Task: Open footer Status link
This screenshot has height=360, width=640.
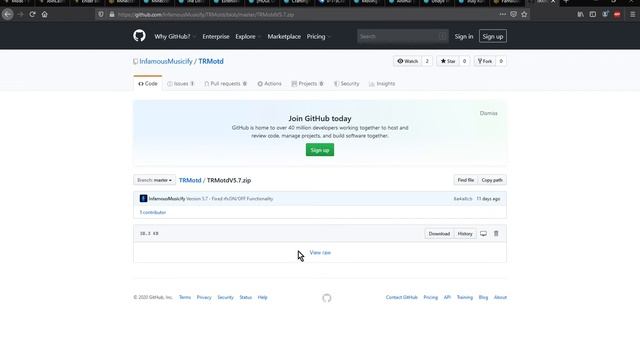Action: point(245,297)
